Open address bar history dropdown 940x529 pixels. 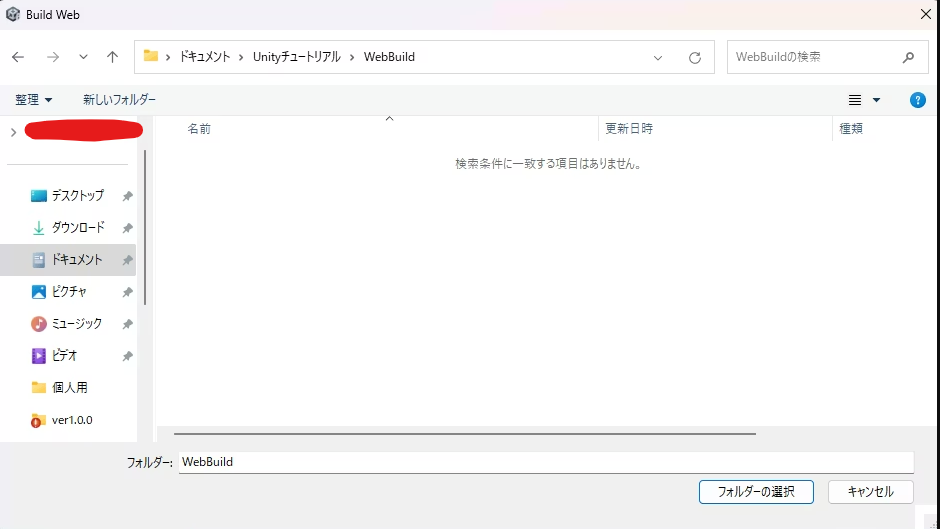[658, 58]
